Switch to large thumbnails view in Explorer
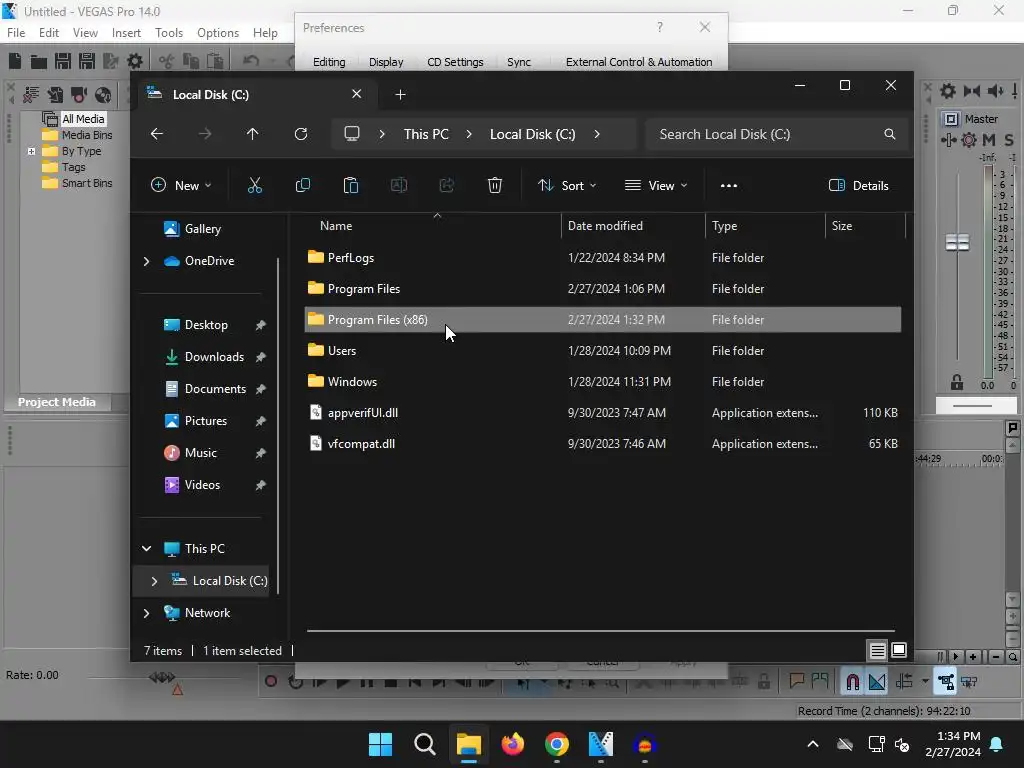This screenshot has height=768, width=1024. pos(899,650)
